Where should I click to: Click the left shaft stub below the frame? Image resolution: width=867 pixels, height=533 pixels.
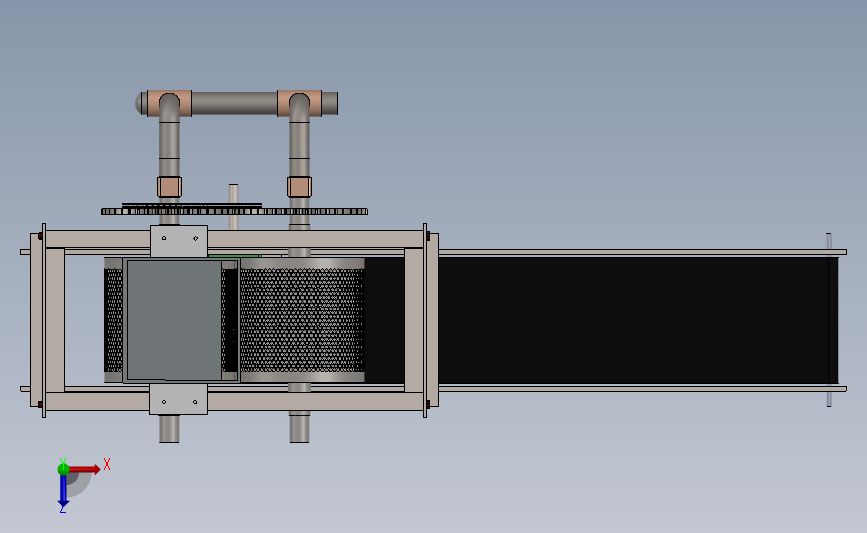click(x=169, y=429)
